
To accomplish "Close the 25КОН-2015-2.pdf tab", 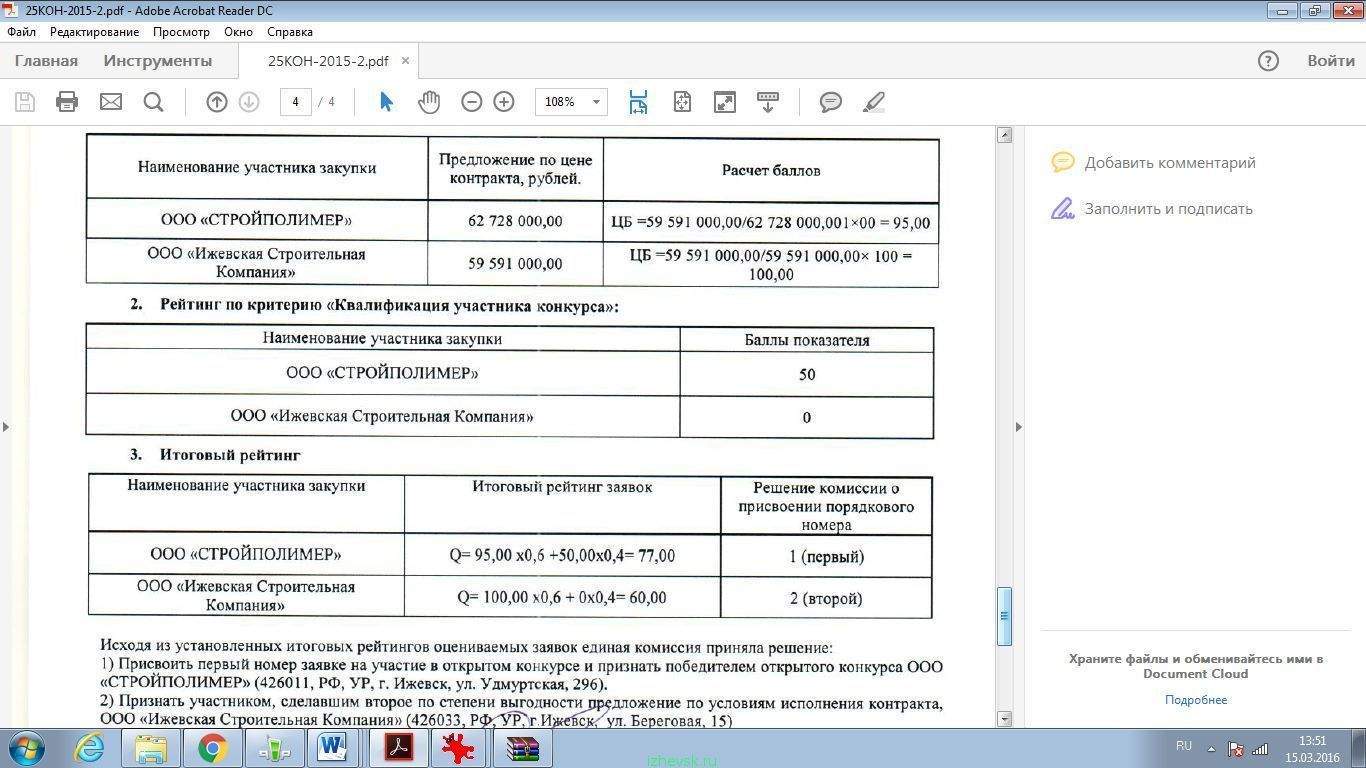I will [x=405, y=61].
